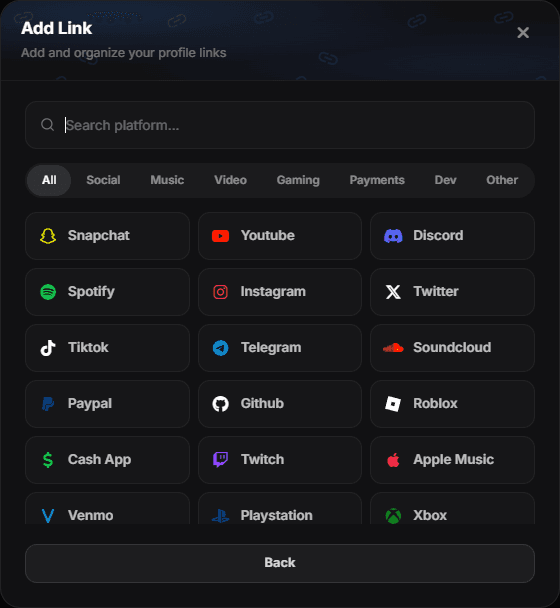The image size is (560, 608).
Task: Click the Roblox square icon
Action: point(393,404)
